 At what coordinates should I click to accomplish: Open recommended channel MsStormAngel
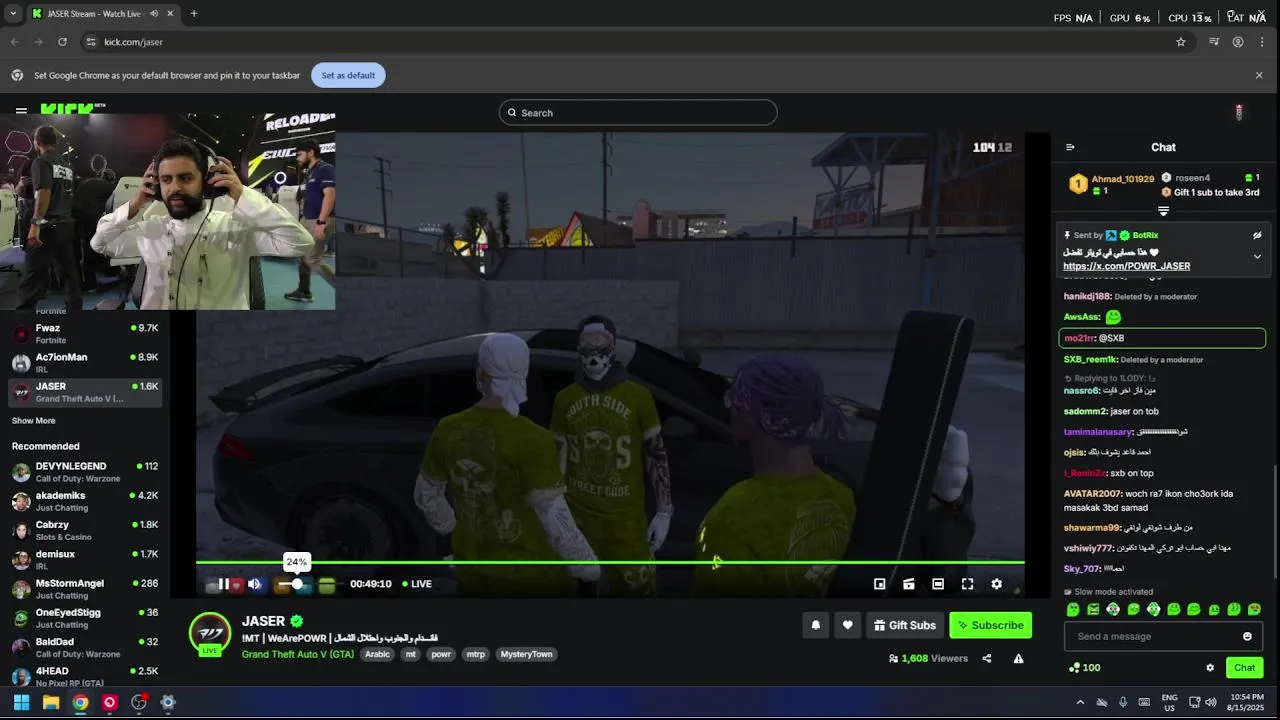[84, 589]
